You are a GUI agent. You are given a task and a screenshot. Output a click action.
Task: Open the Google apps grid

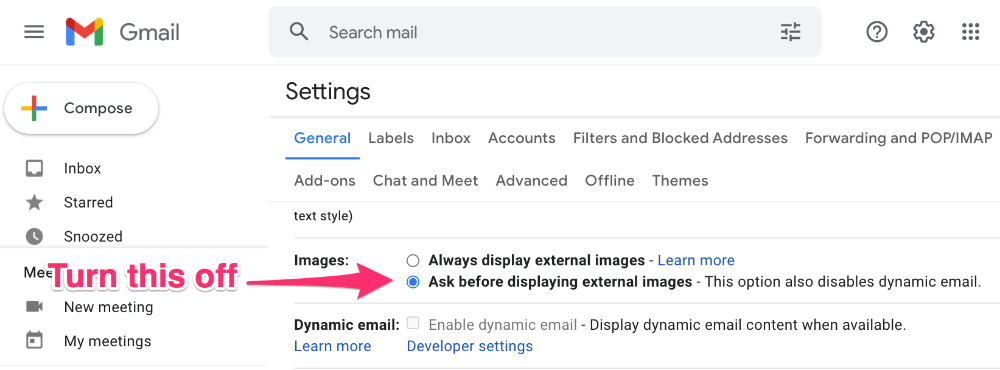tap(970, 32)
